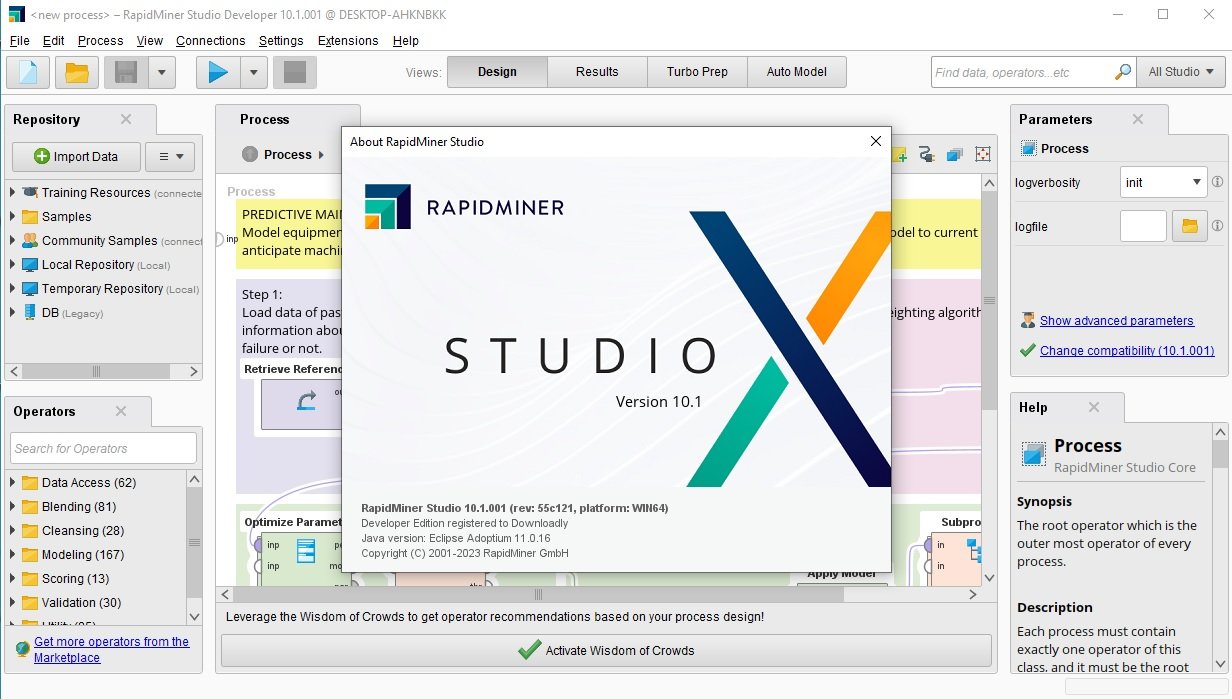Click the logfile text field
Screen dimensions: 1232x699
pos(1143,226)
